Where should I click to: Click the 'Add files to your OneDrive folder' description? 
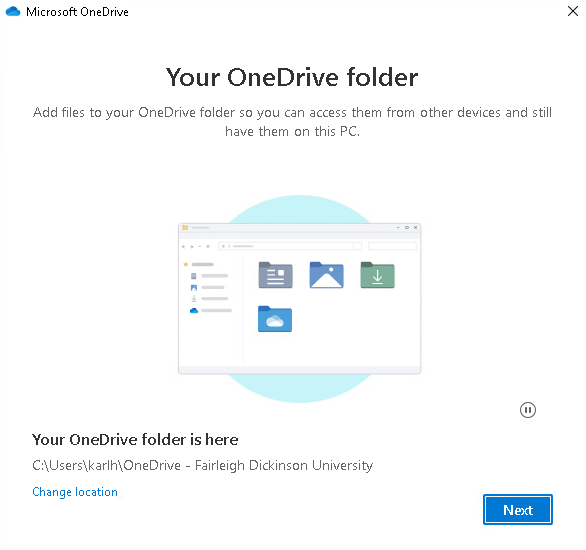(292, 122)
